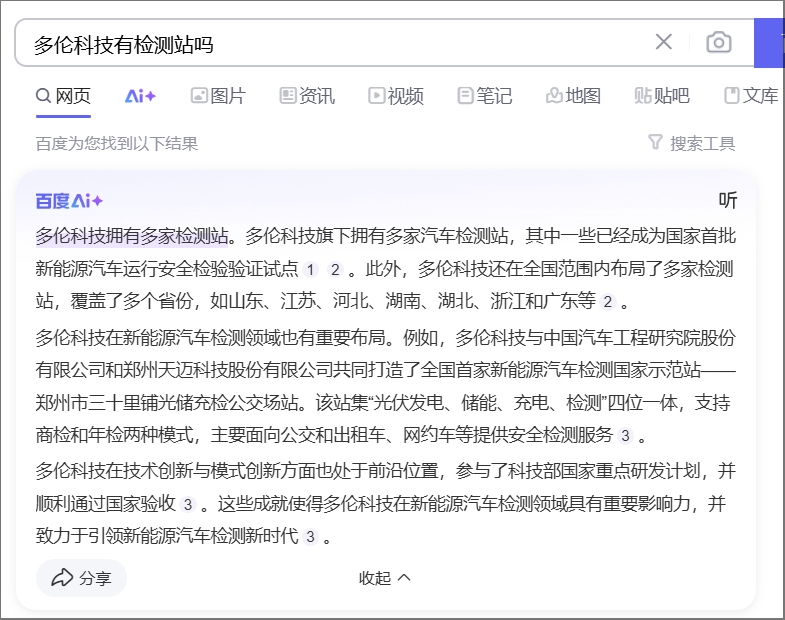The image size is (785, 620).
Task: Go to the 笔记 tab
Action: 485,96
